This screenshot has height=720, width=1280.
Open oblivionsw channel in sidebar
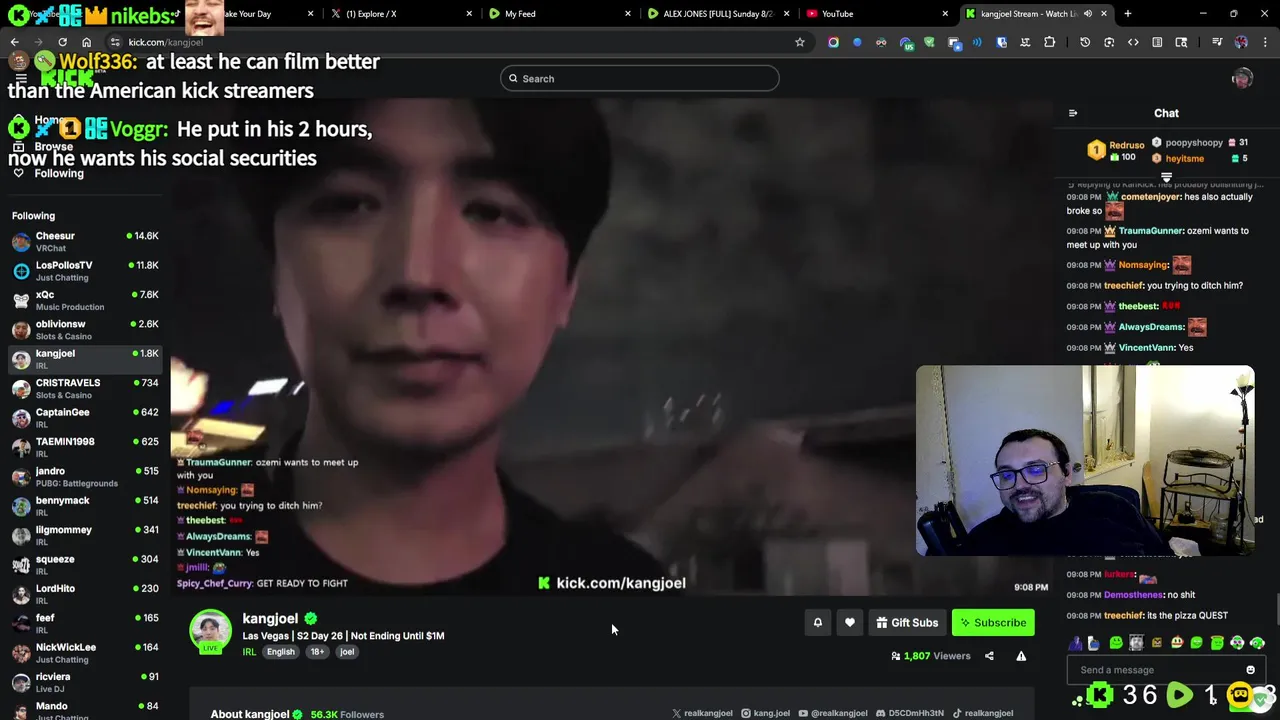[x=85, y=330]
